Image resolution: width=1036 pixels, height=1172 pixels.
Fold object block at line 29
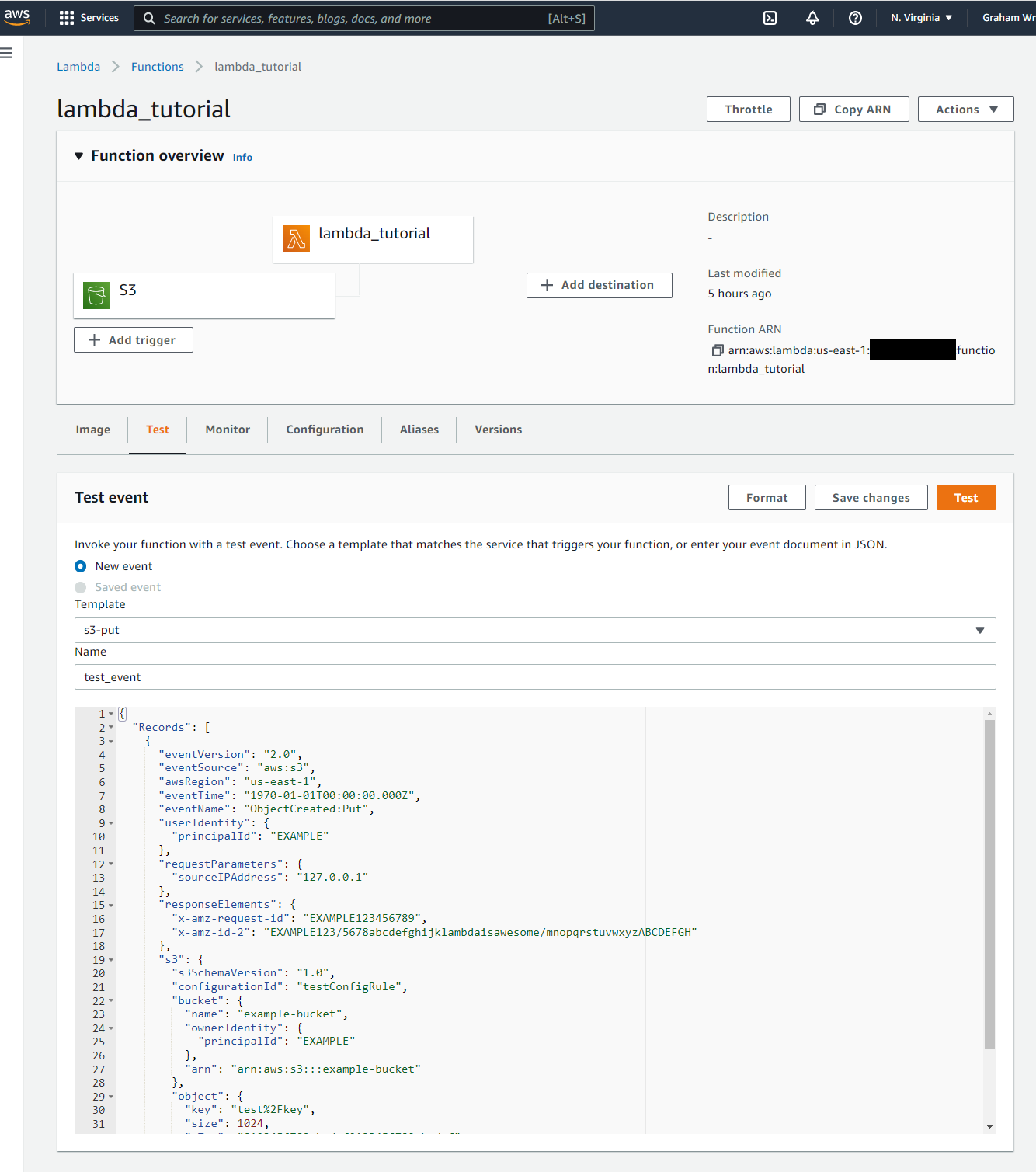coord(111,1097)
